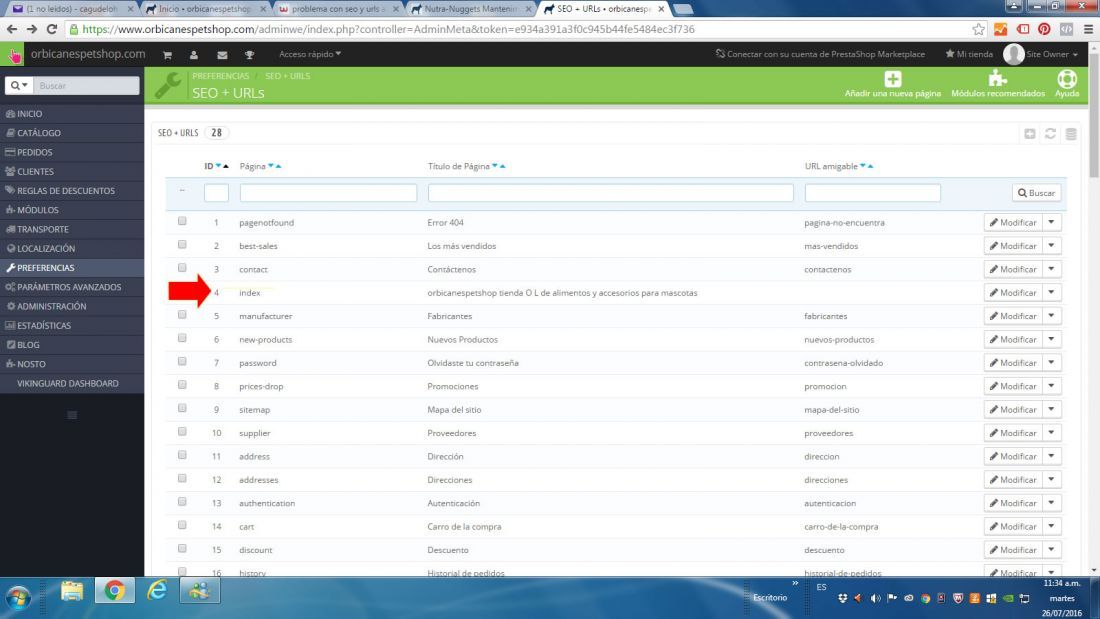The image size is (1100, 619).
Task: Check the new-products row checkbox
Action: 182,338
